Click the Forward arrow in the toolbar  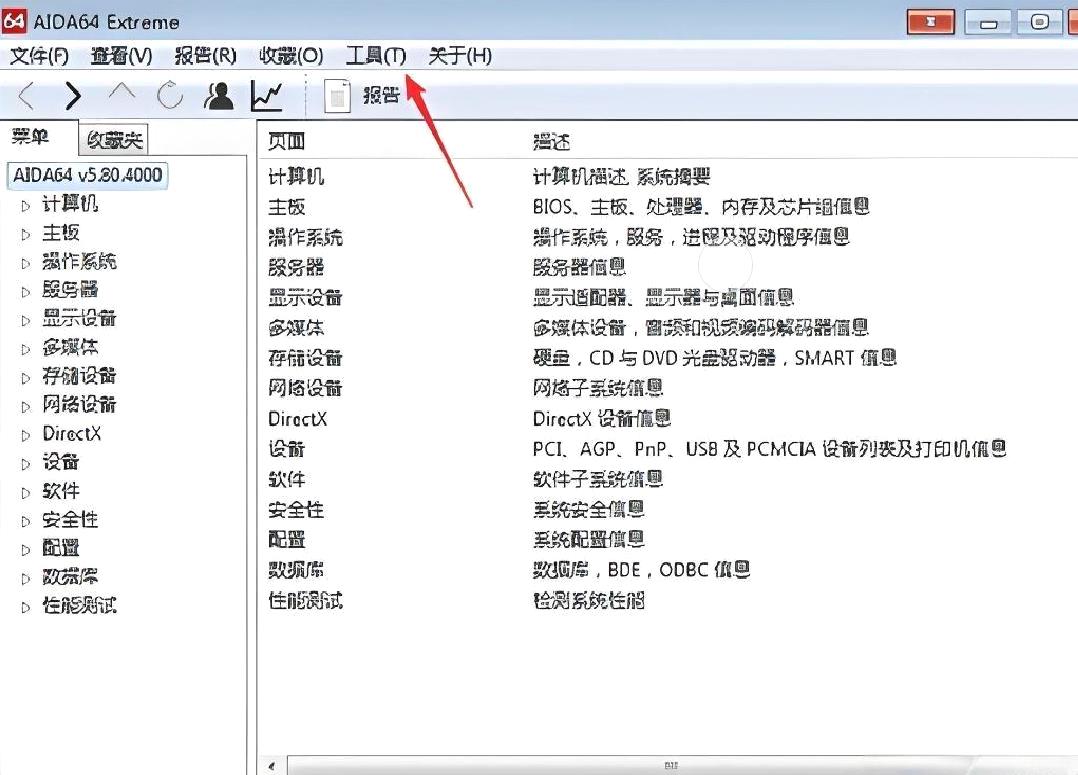[73, 96]
